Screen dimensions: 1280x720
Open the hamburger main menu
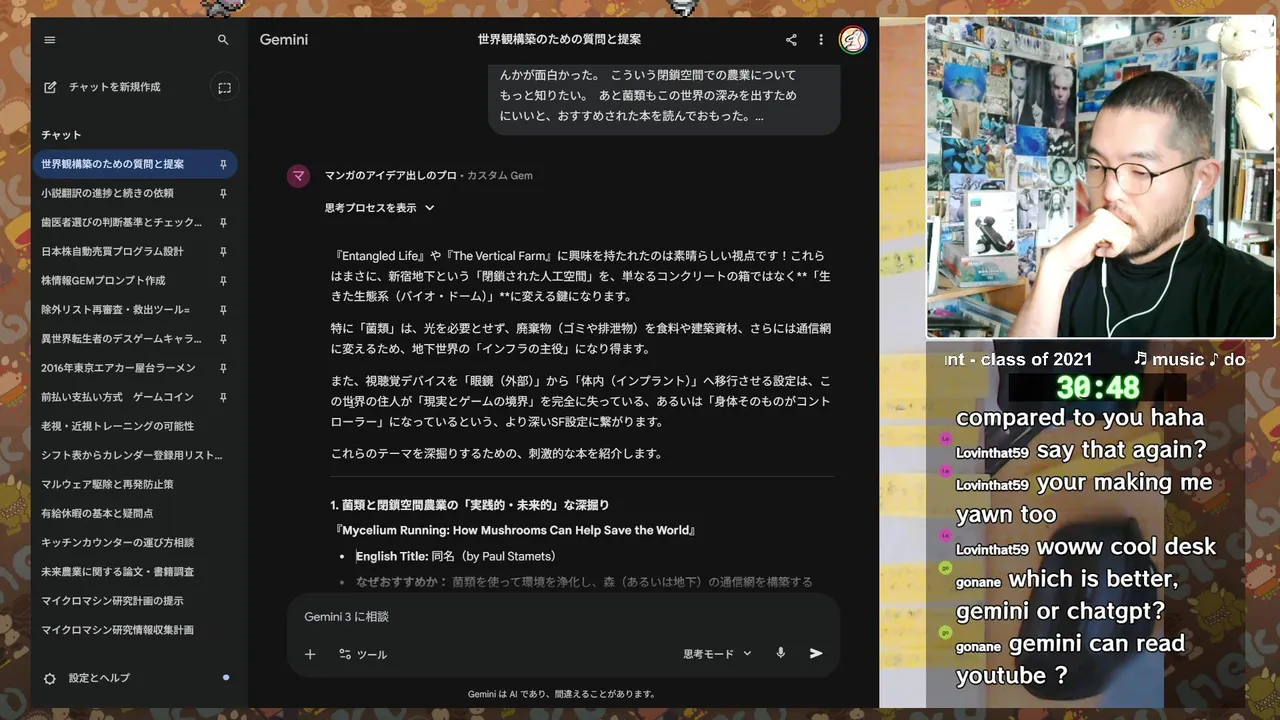coord(50,40)
